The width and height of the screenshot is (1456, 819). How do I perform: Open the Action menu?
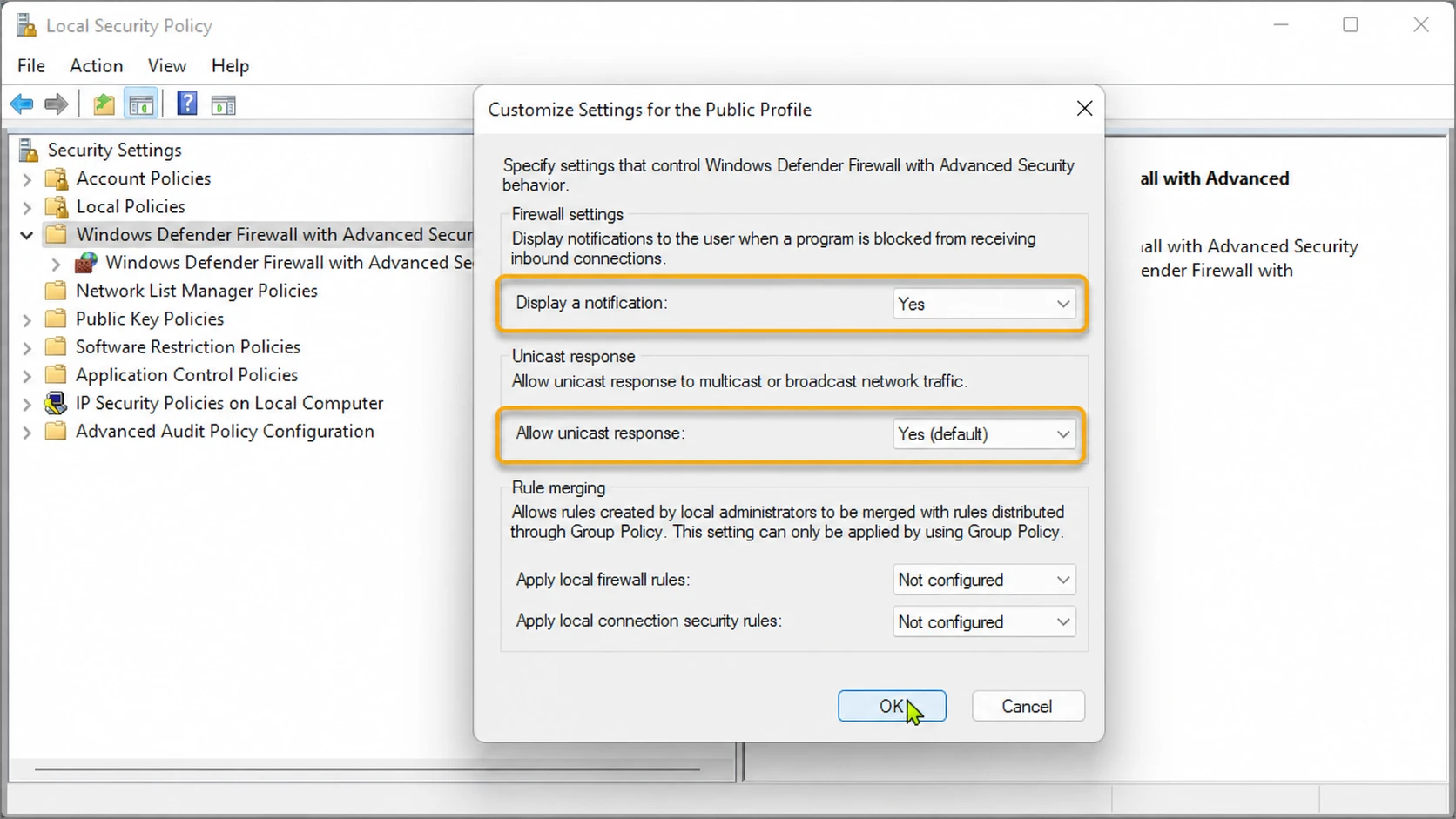[x=97, y=65]
